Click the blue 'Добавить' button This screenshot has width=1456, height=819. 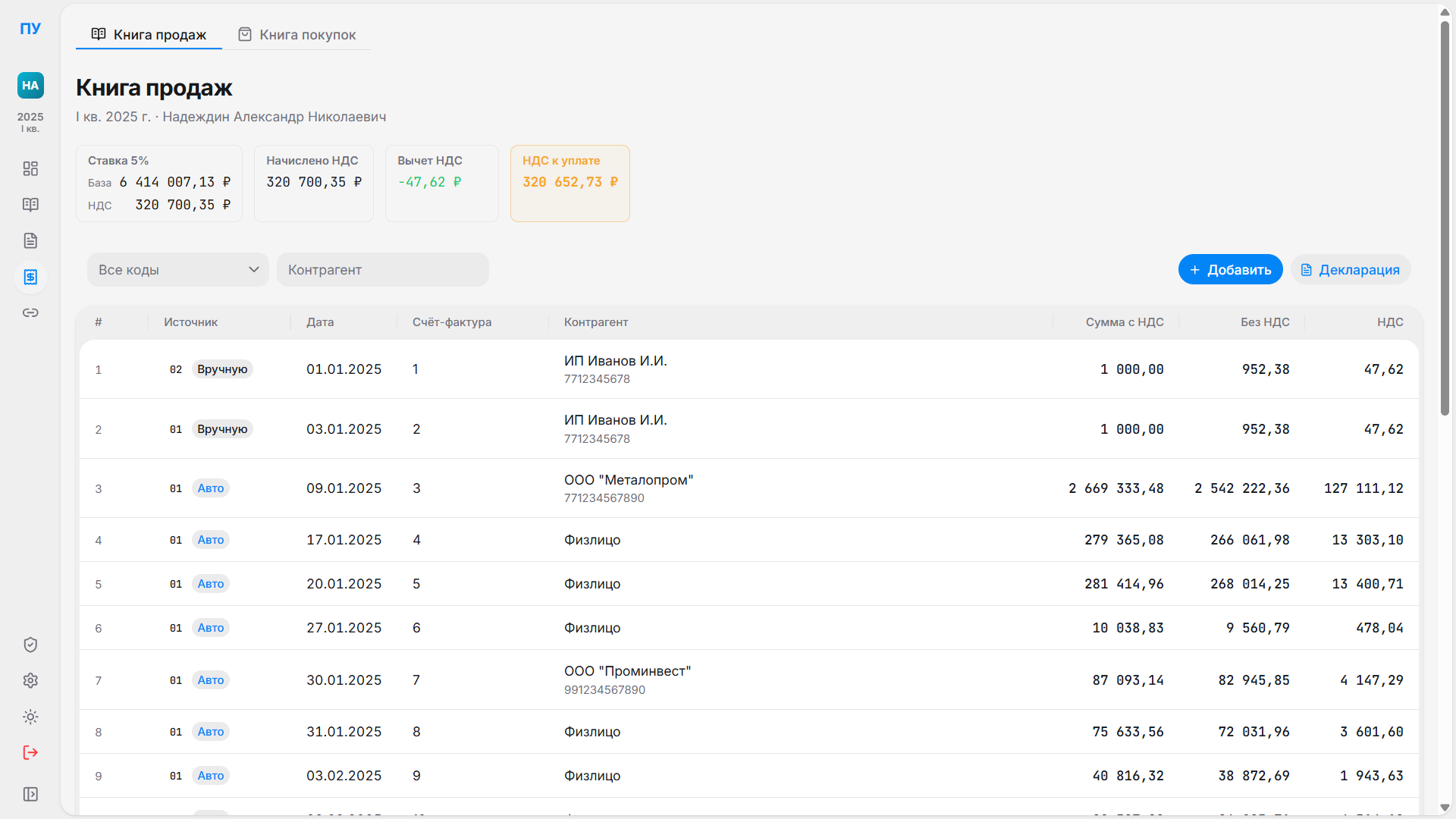point(1230,270)
